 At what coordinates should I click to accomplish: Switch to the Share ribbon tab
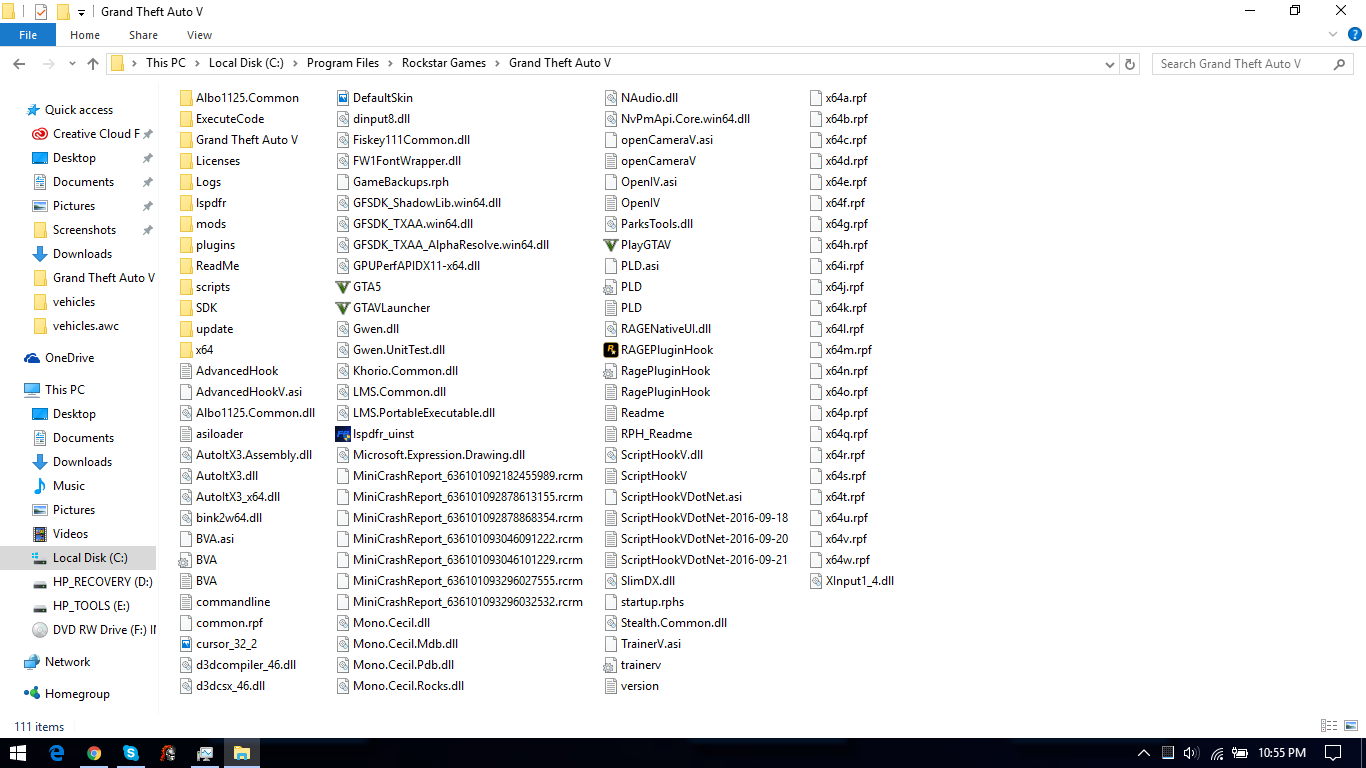point(143,35)
